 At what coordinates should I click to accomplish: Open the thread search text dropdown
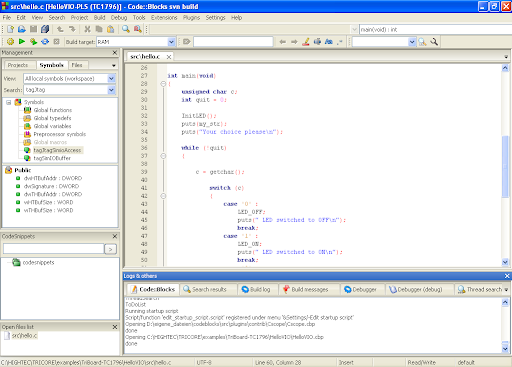click(412, 42)
